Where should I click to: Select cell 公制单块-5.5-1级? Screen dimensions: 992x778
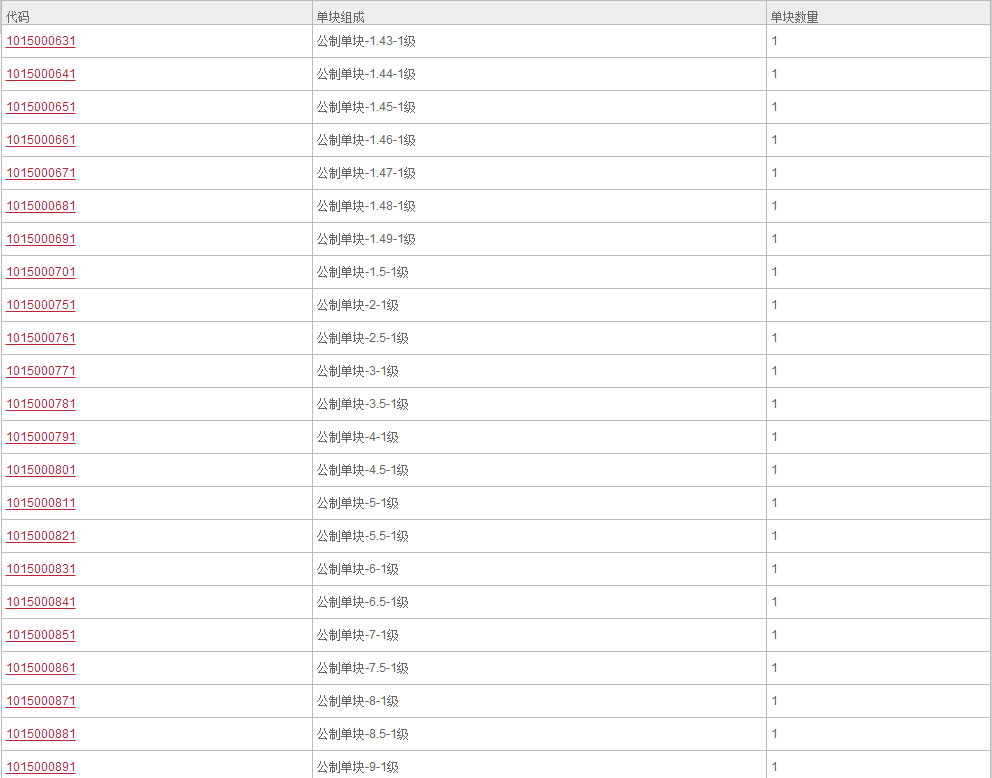362,536
